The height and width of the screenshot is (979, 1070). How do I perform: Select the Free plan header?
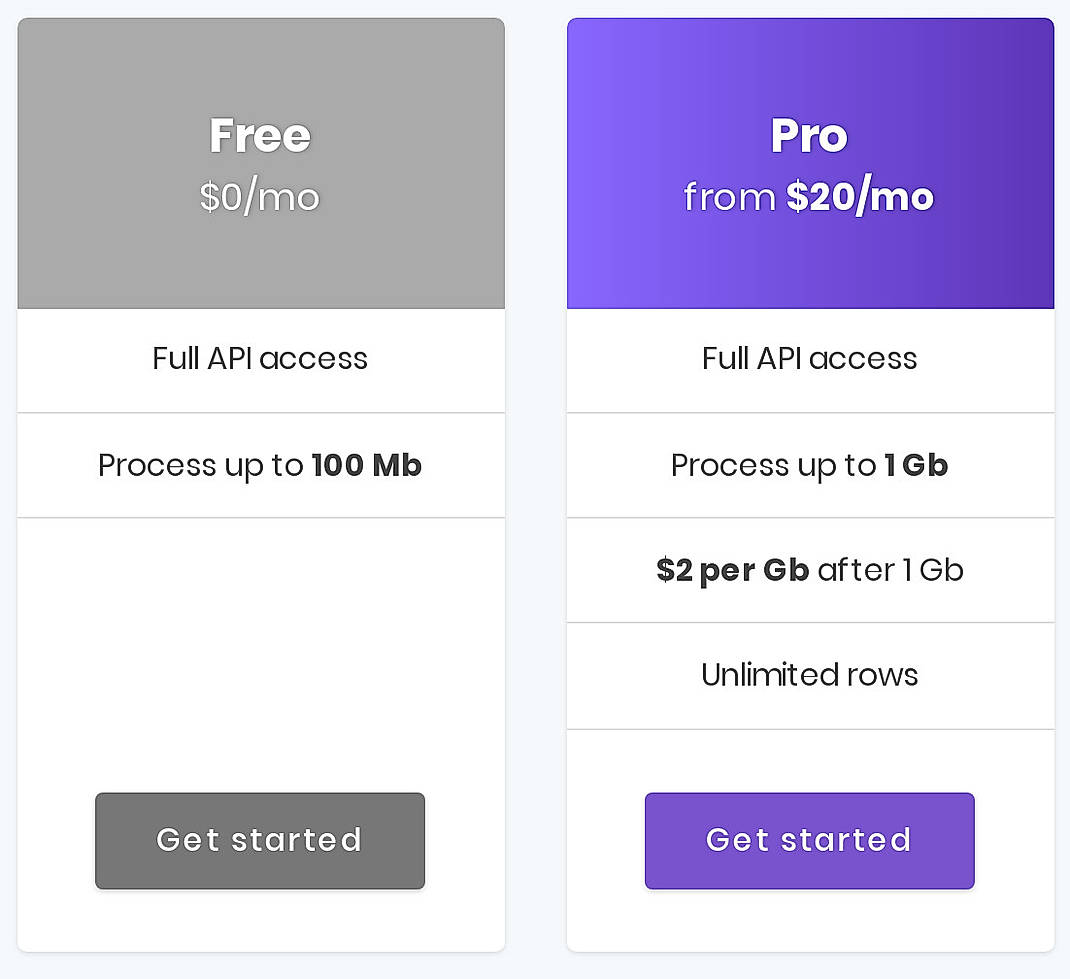(259, 160)
